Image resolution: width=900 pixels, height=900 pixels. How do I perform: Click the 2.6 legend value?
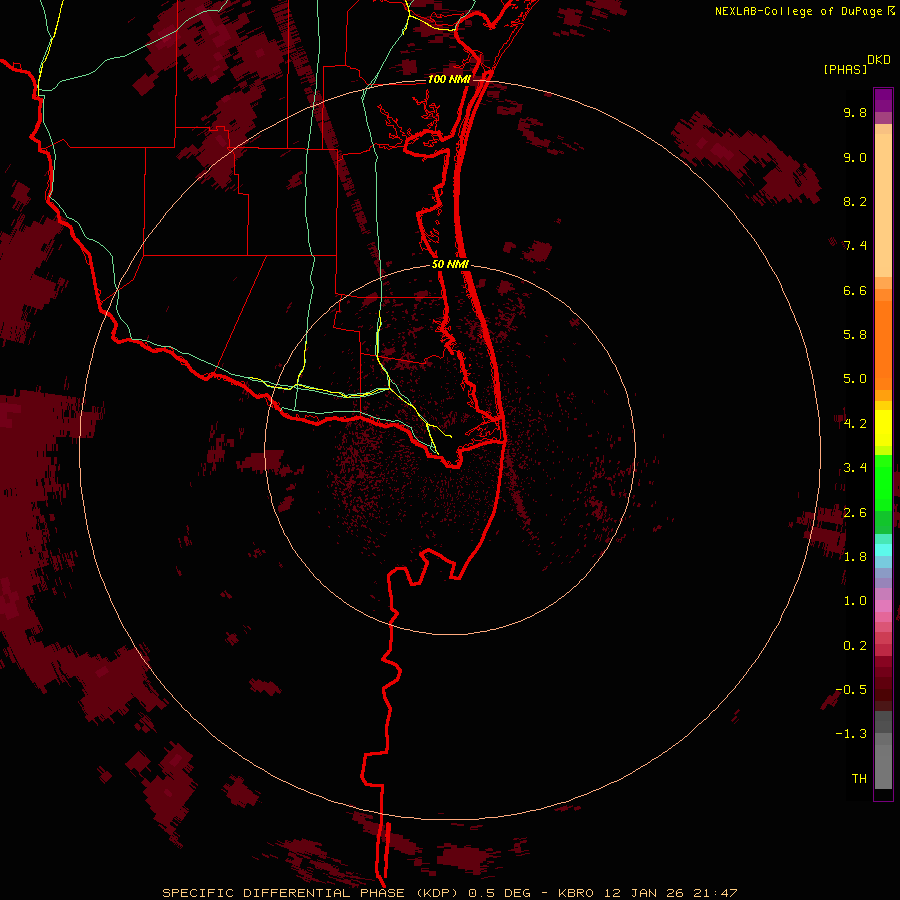pyautogui.click(x=855, y=512)
